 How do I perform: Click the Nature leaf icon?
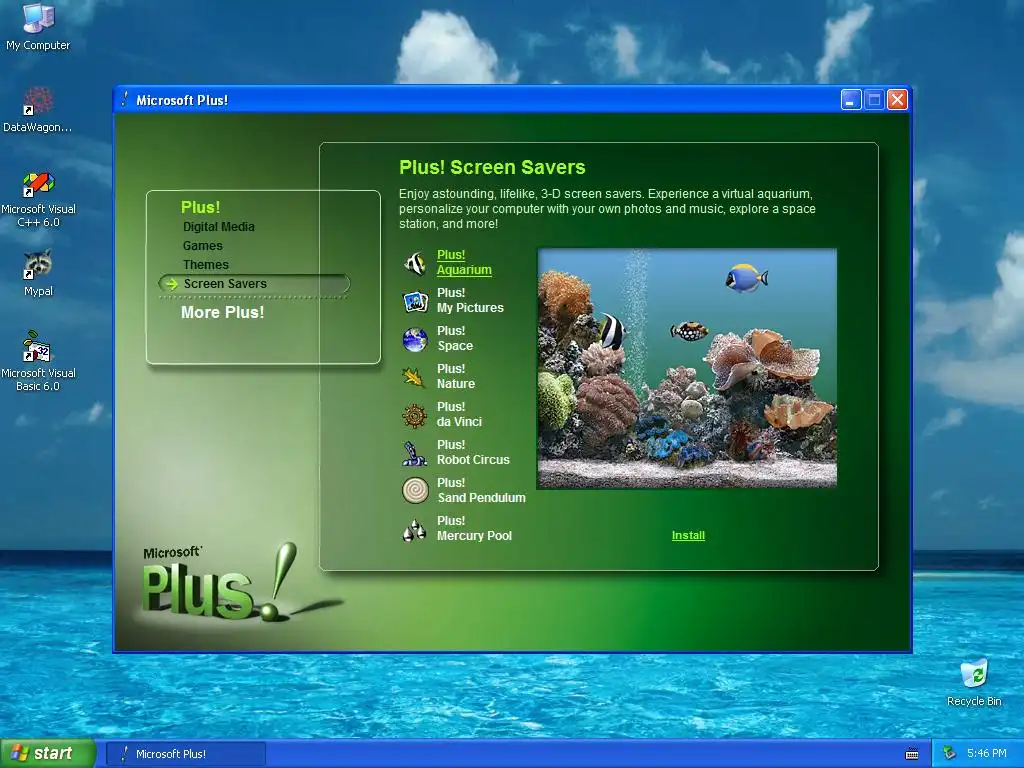(x=415, y=377)
